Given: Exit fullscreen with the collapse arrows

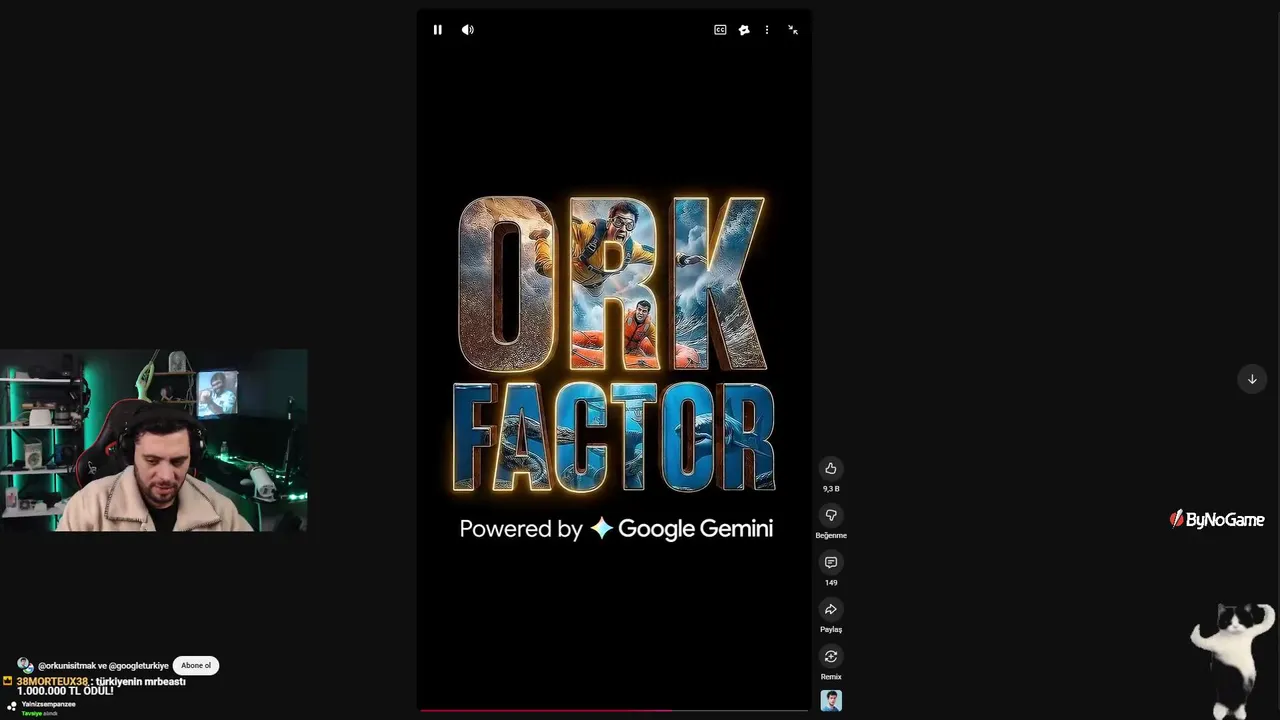Looking at the screenshot, I should [793, 30].
